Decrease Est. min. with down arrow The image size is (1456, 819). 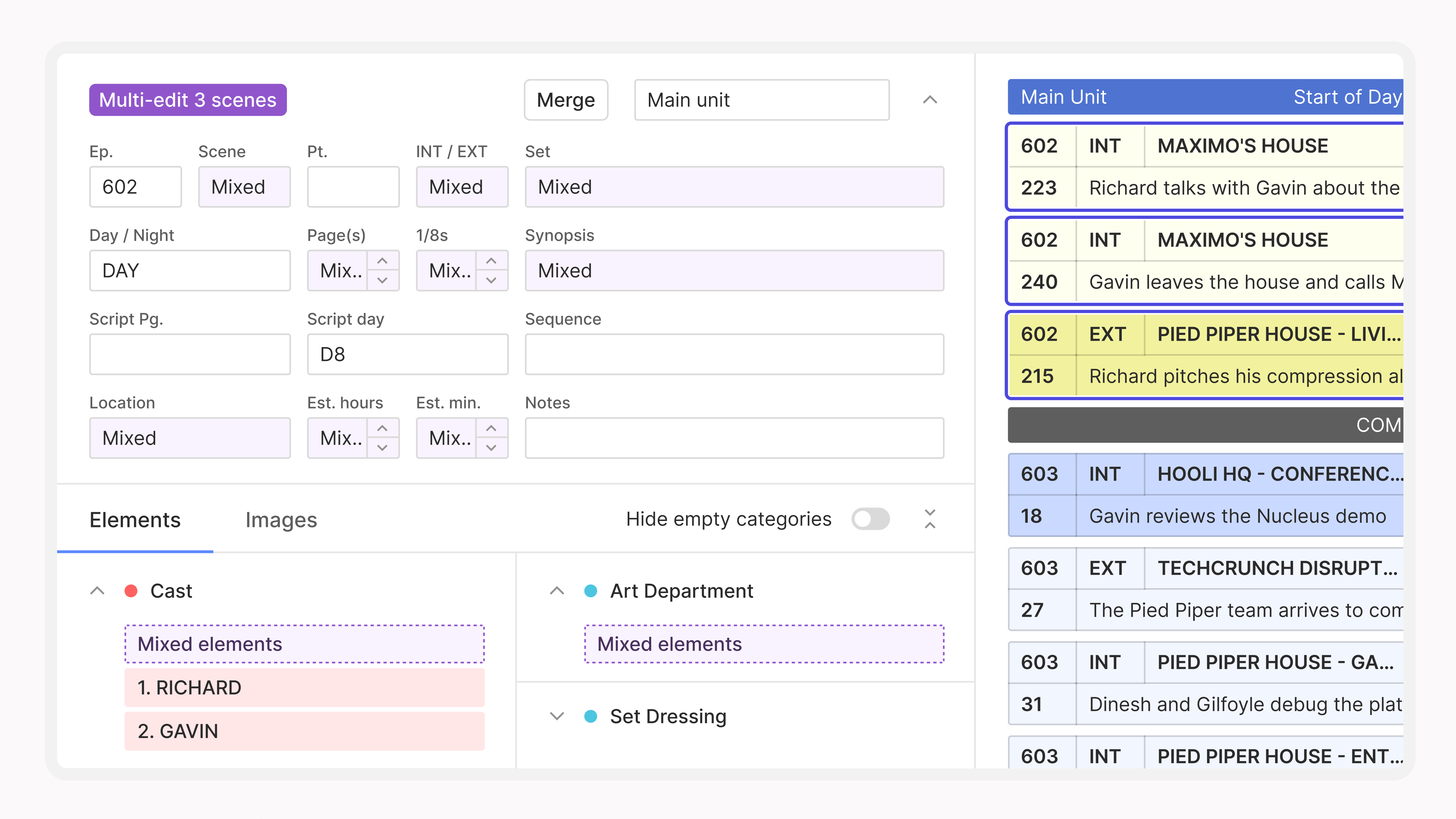[x=491, y=447]
